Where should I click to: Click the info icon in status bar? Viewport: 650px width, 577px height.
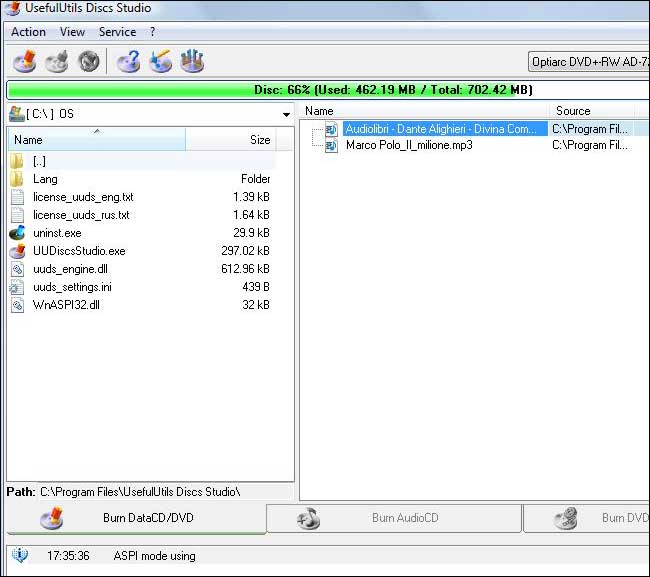19,556
